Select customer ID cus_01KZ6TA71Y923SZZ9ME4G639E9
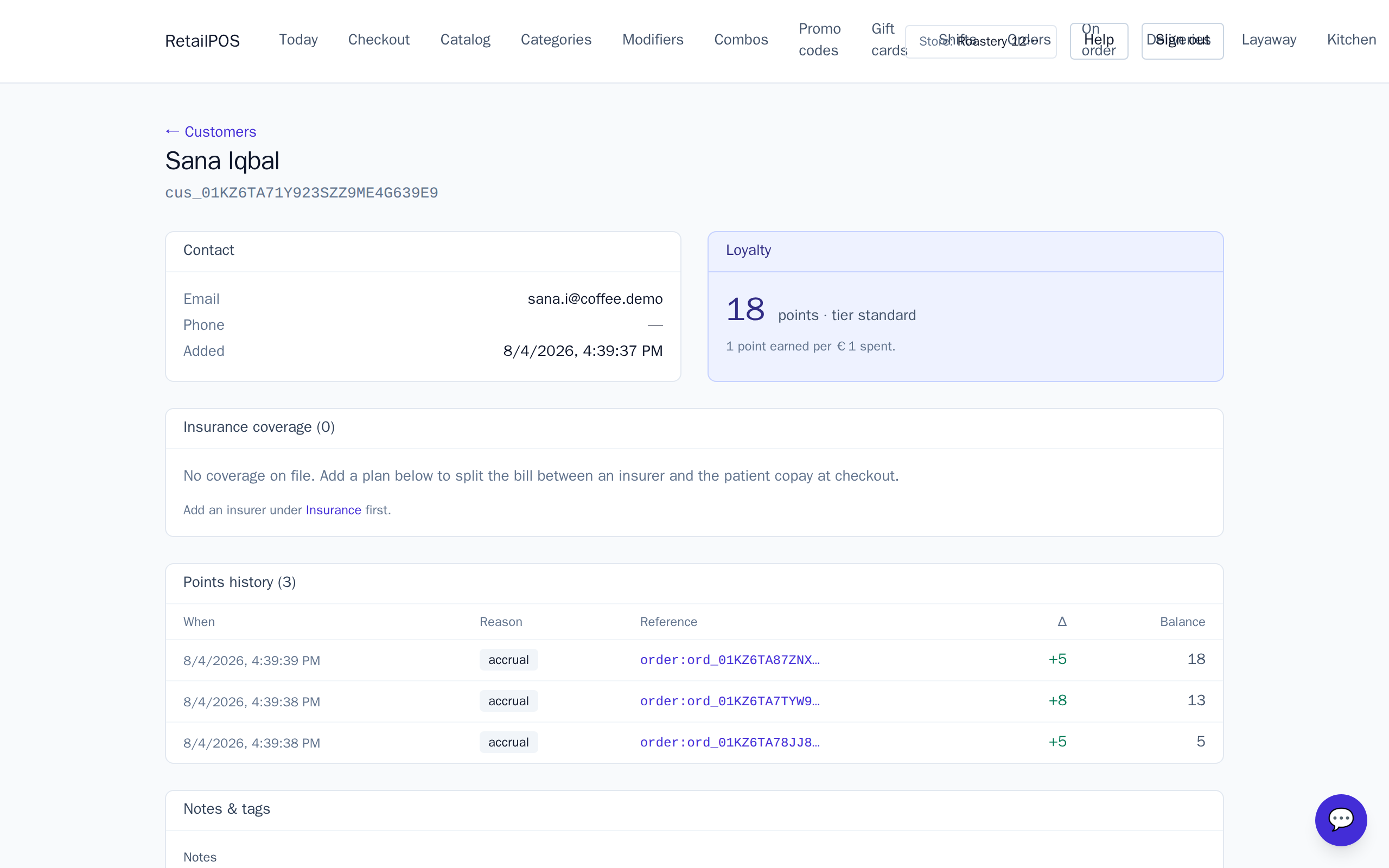 [x=301, y=193]
